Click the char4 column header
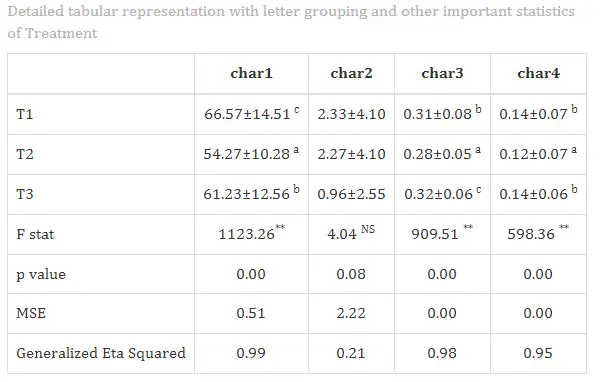600x382 pixels. pyautogui.click(x=538, y=73)
